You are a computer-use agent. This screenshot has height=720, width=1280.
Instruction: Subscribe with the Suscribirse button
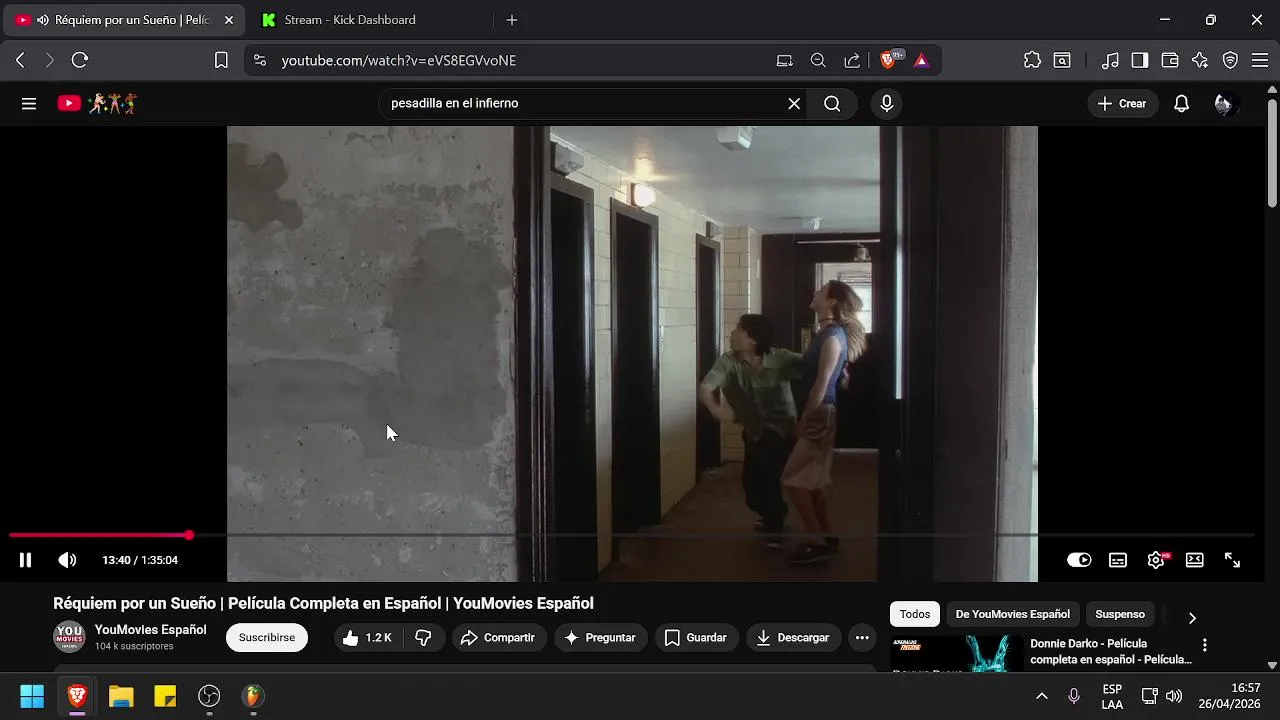(267, 637)
